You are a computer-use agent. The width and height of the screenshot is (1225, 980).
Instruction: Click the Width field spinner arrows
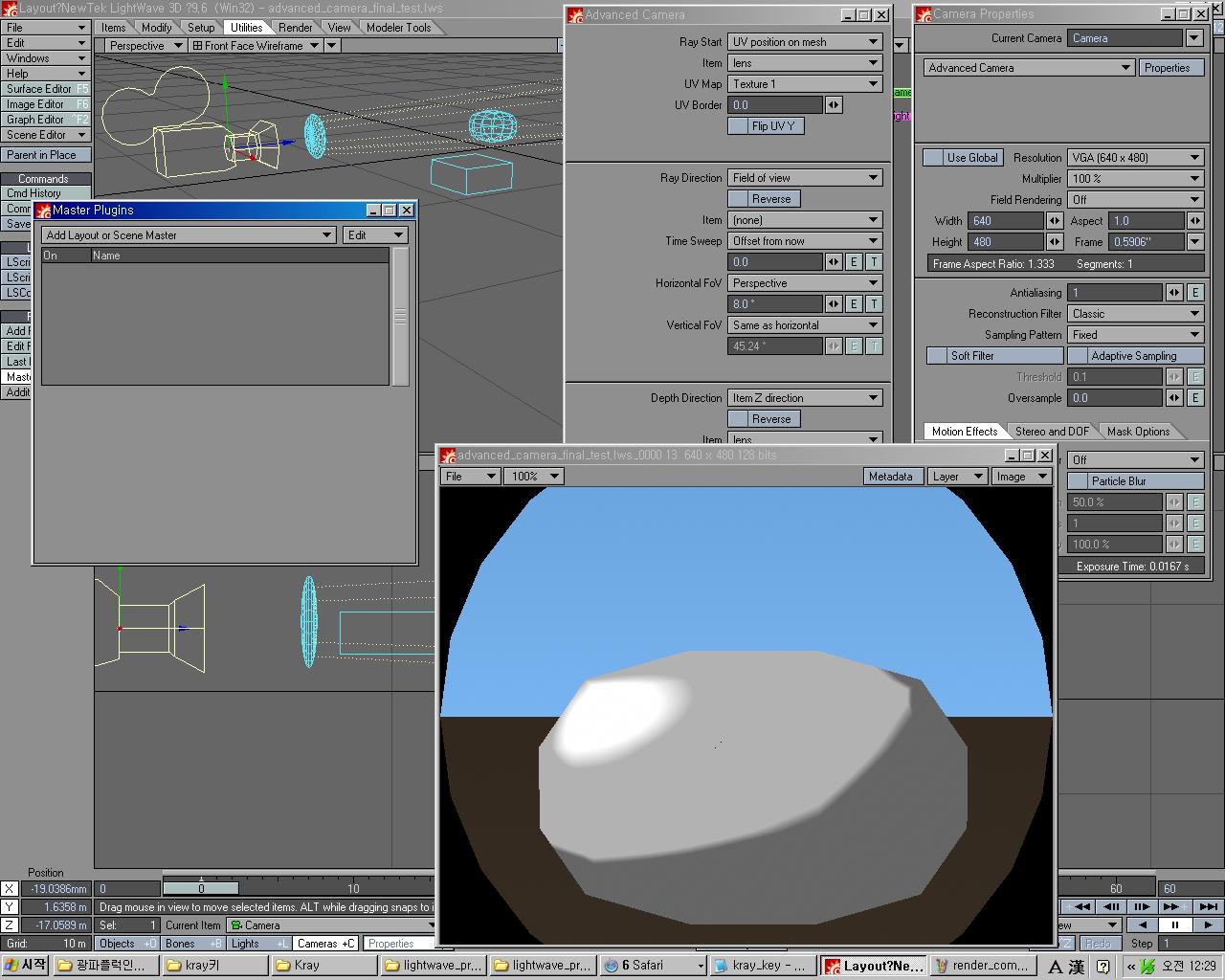pyautogui.click(x=1055, y=221)
